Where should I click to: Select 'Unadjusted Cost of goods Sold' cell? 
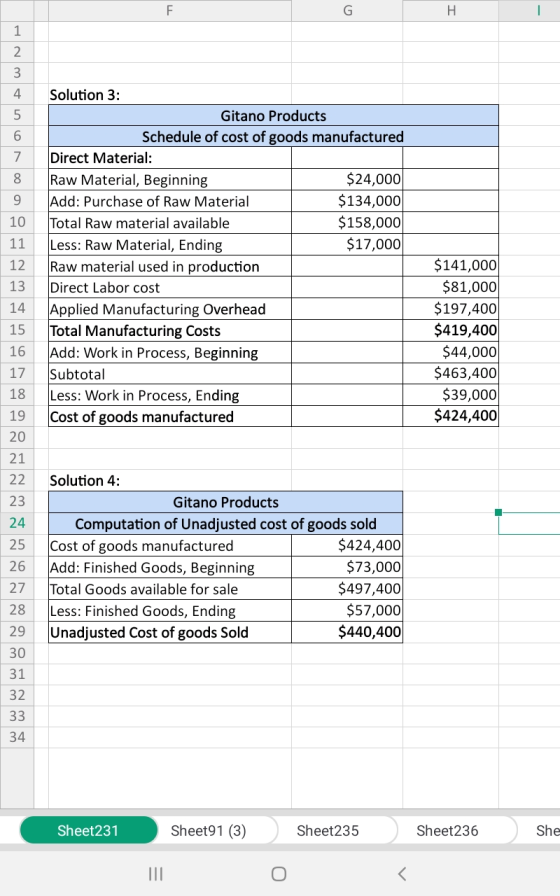[170, 633]
